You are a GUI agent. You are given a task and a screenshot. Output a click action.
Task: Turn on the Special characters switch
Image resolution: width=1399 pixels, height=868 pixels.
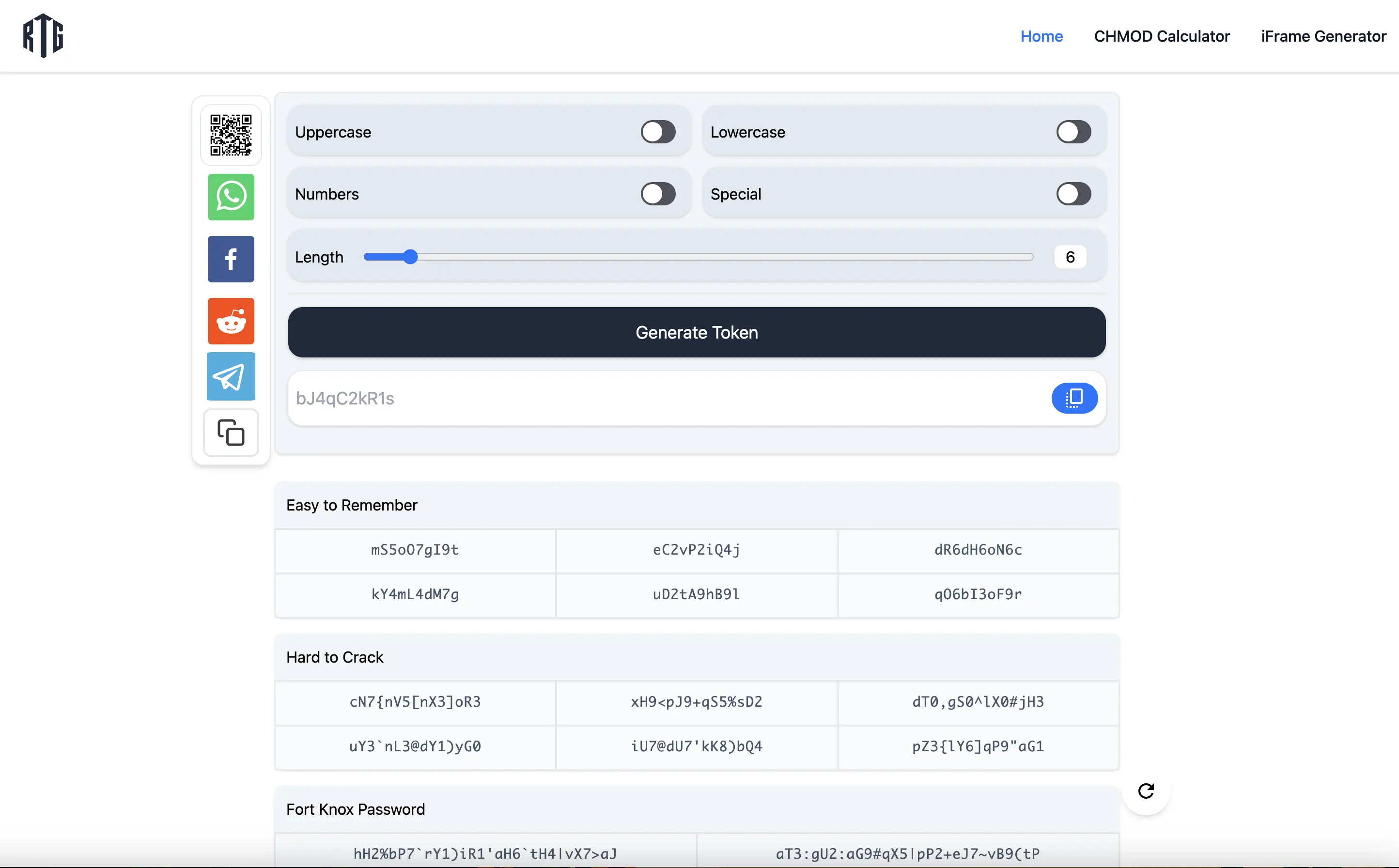(x=1073, y=194)
